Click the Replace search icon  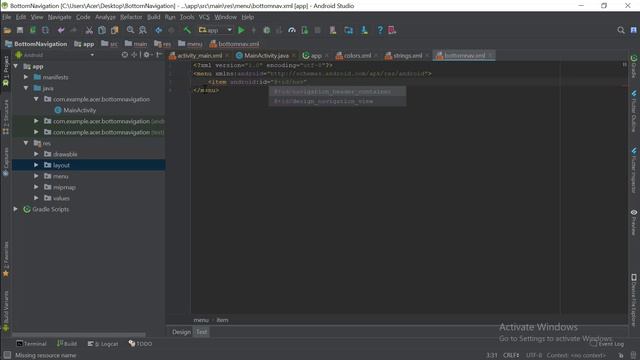[142, 30]
